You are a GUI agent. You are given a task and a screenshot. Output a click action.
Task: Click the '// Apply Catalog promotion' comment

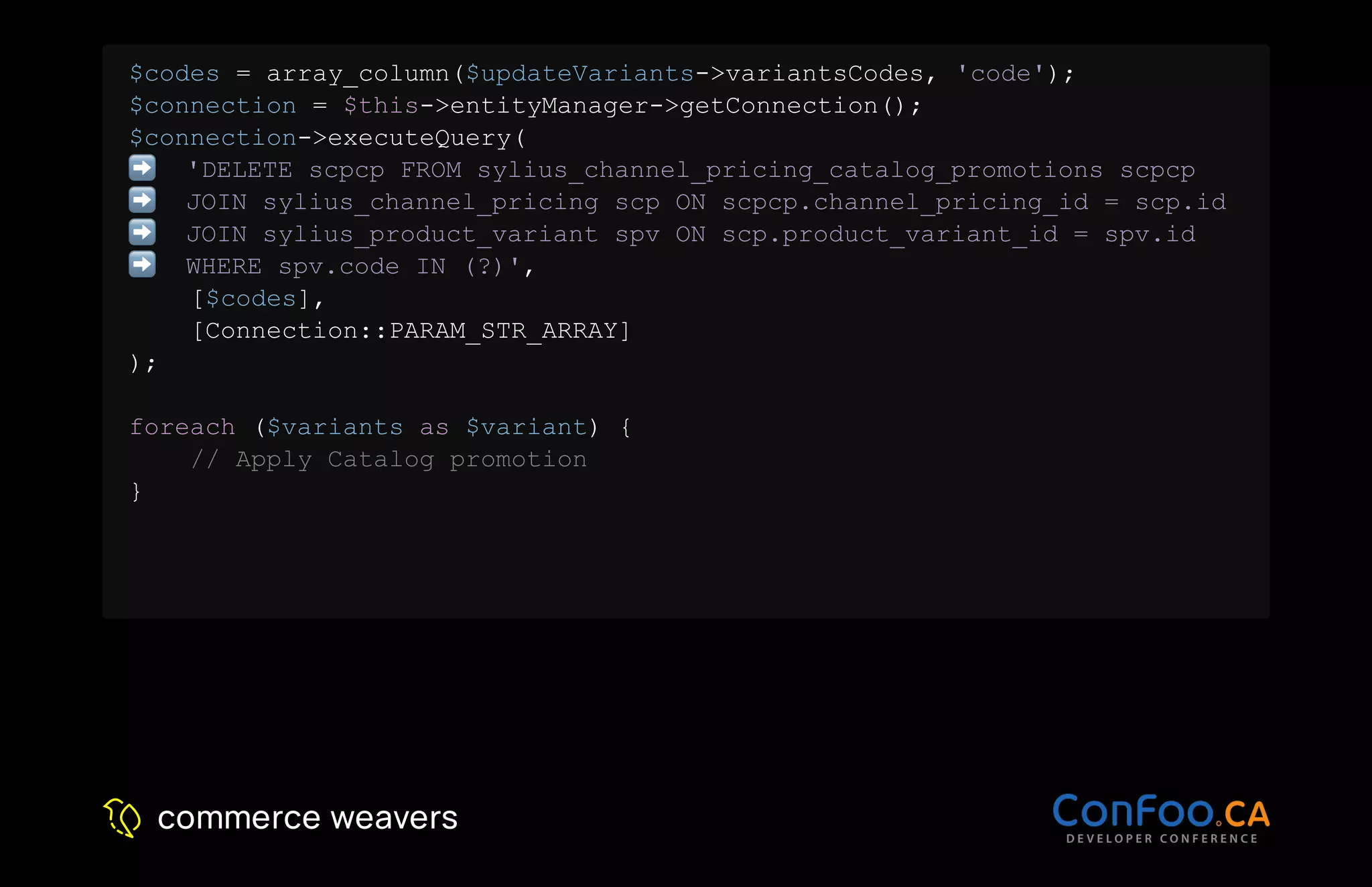389,460
